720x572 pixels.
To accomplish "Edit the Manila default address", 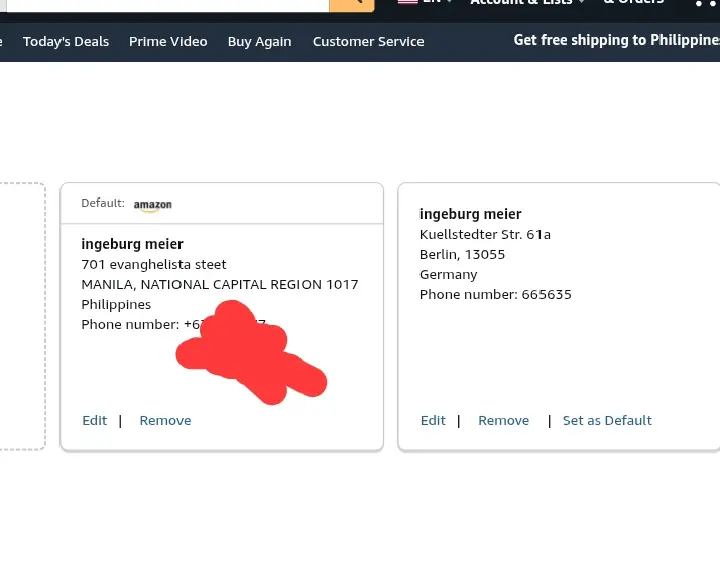I will coord(95,421).
